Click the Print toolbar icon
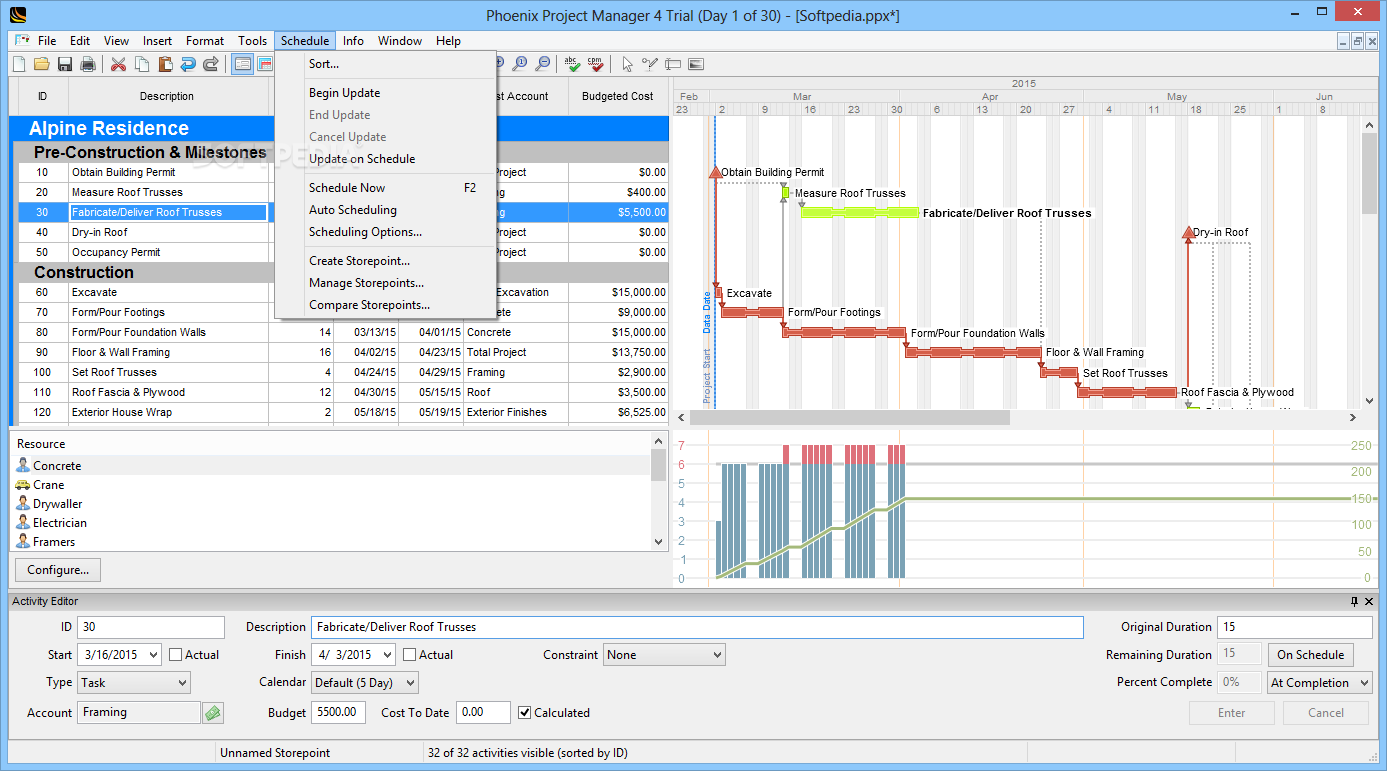The height and width of the screenshot is (771, 1387). click(x=88, y=64)
